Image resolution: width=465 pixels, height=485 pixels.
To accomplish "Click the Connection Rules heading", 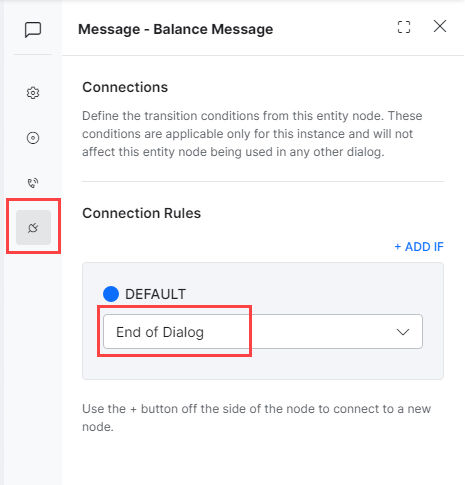I will point(142,213).
